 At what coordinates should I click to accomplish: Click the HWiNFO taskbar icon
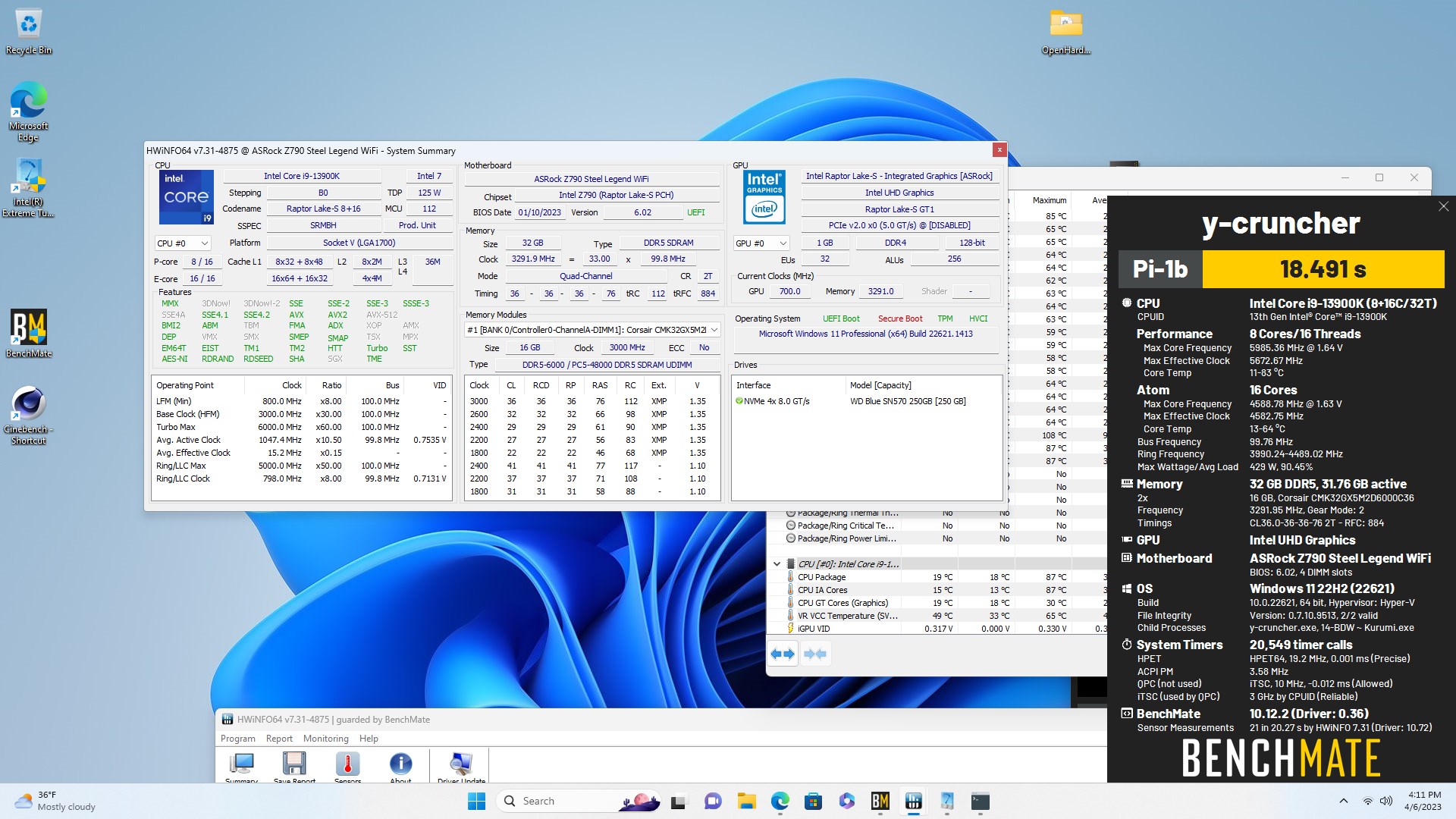click(x=913, y=801)
